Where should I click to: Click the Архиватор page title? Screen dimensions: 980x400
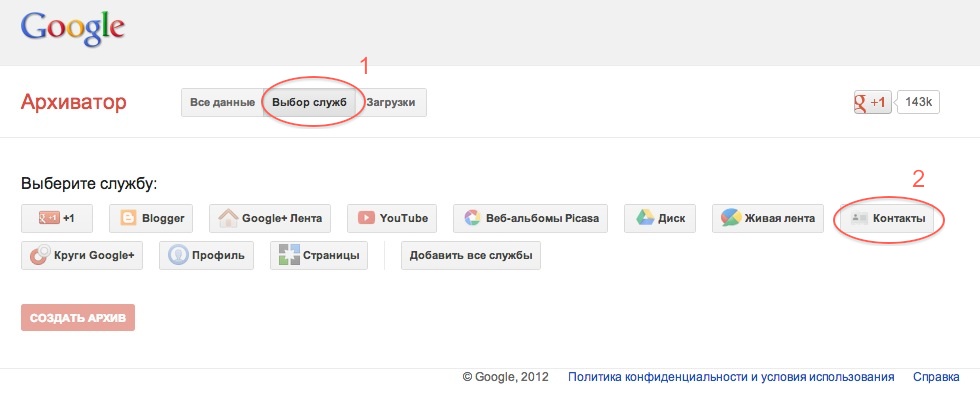74,102
